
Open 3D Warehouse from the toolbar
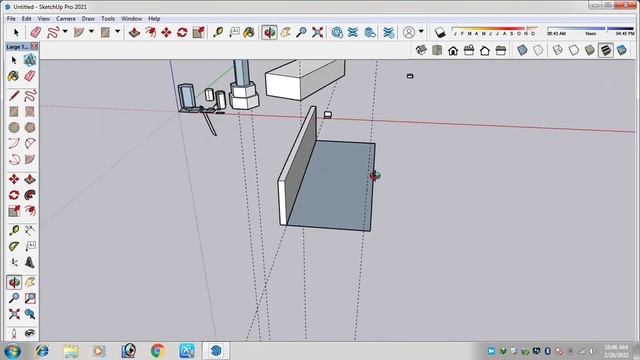pyautogui.click(x=337, y=32)
